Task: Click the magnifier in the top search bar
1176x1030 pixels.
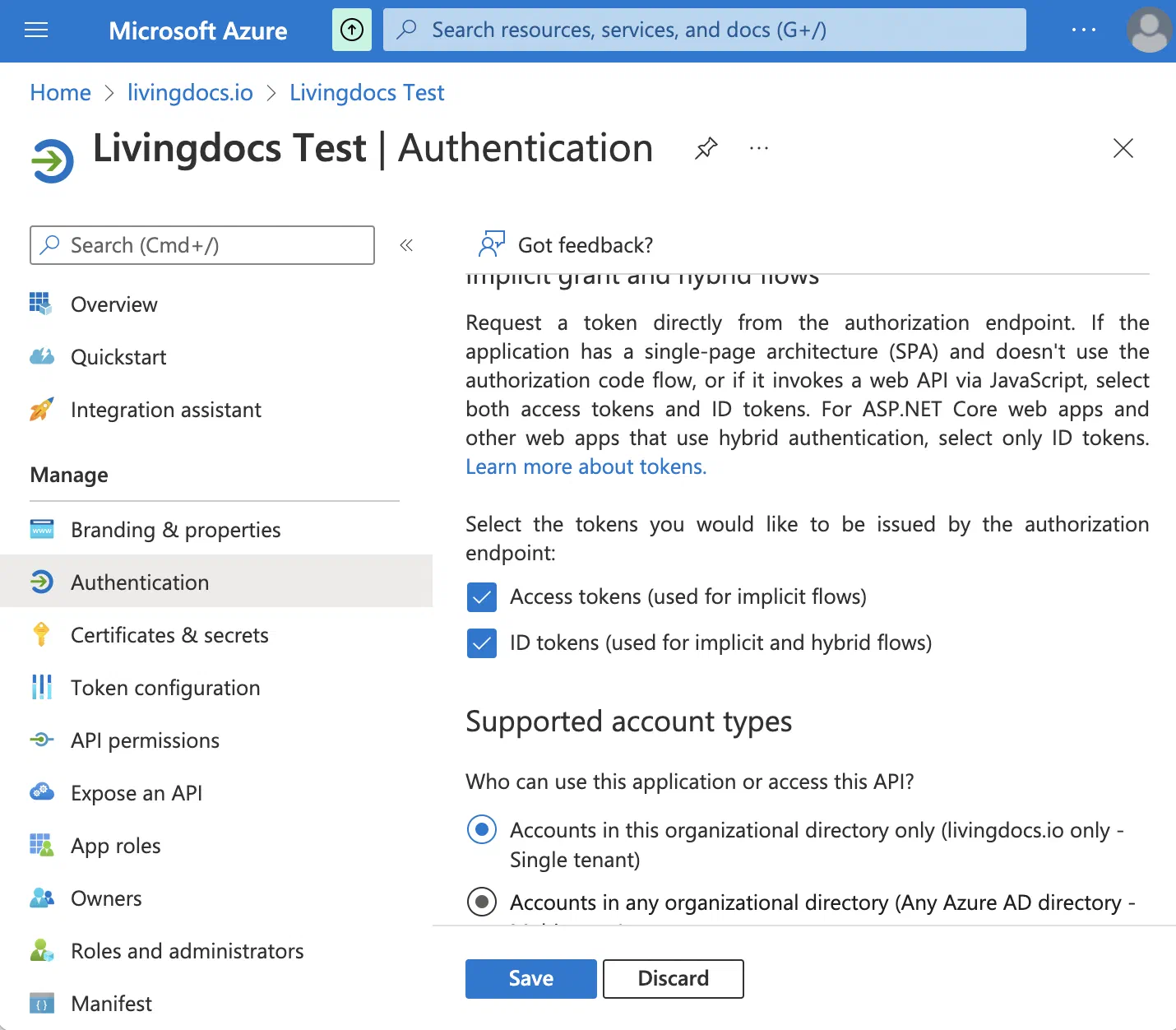Action: pyautogui.click(x=406, y=30)
